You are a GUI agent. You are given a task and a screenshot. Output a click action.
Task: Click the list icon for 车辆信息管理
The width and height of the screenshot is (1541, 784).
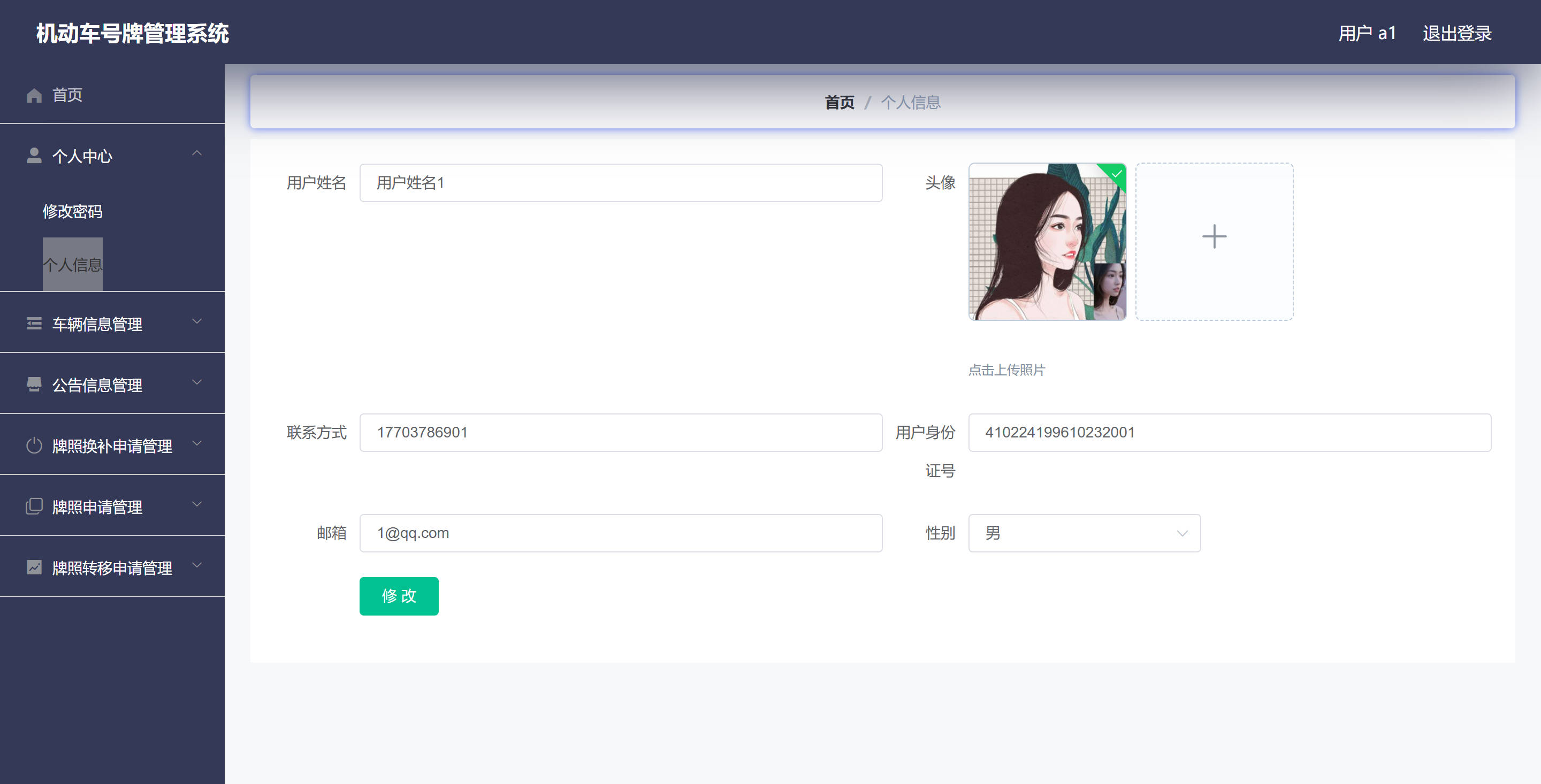click(x=34, y=324)
